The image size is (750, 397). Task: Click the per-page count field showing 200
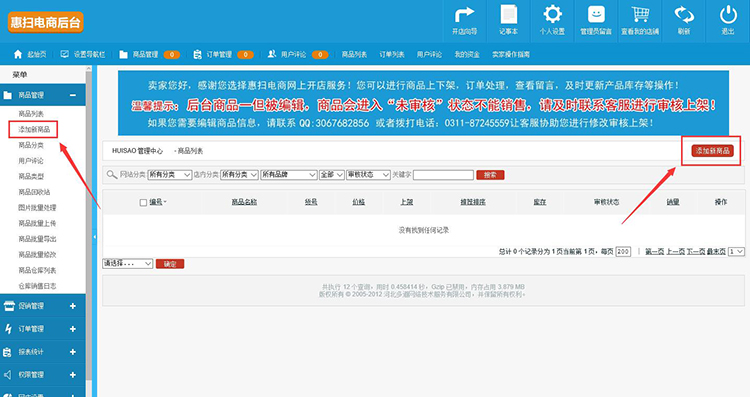point(623,252)
